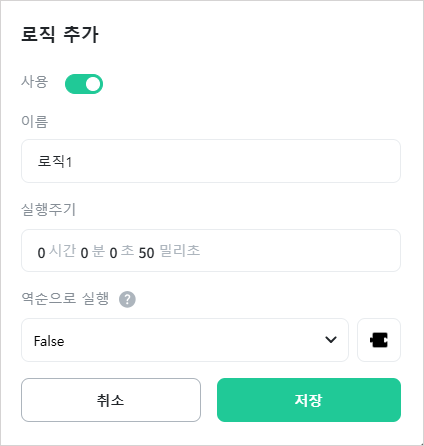The width and height of the screenshot is (424, 446).
Task: Click the help question mark icon
Action: (x=127, y=299)
